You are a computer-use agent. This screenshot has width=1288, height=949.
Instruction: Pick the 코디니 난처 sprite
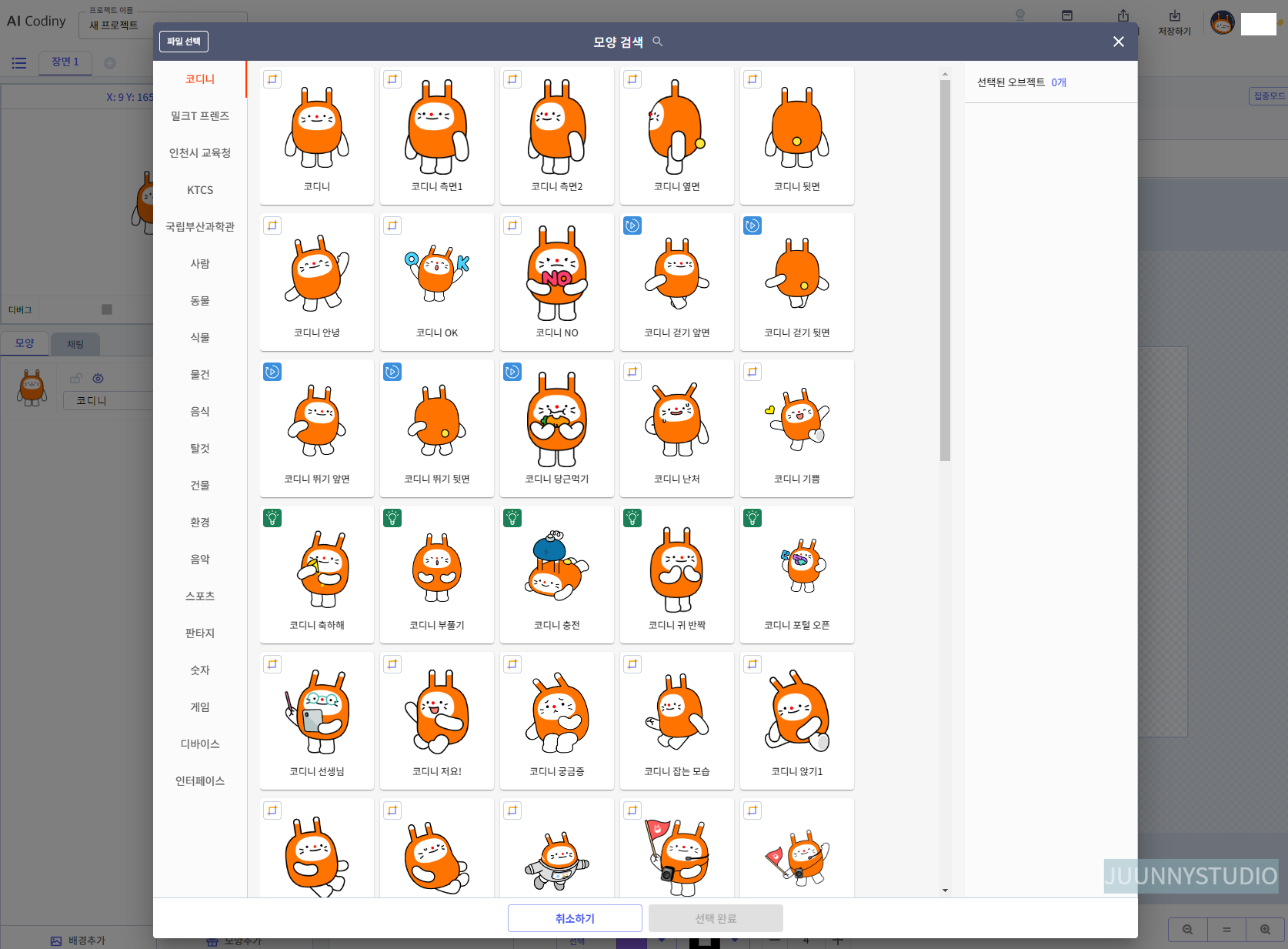pyautogui.click(x=677, y=428)
